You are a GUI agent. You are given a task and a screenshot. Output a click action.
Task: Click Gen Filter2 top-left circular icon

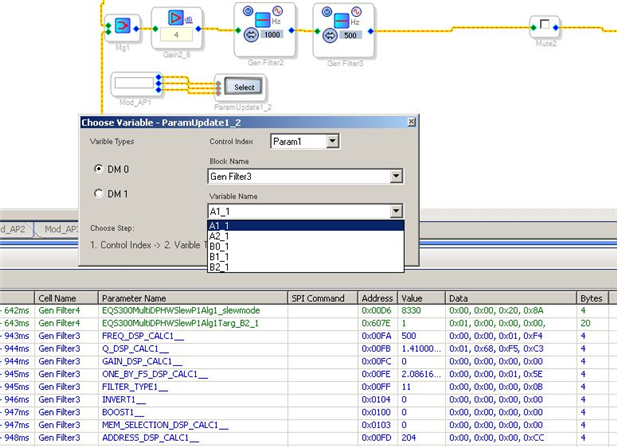pyautogui.click(x=248, y=11)
